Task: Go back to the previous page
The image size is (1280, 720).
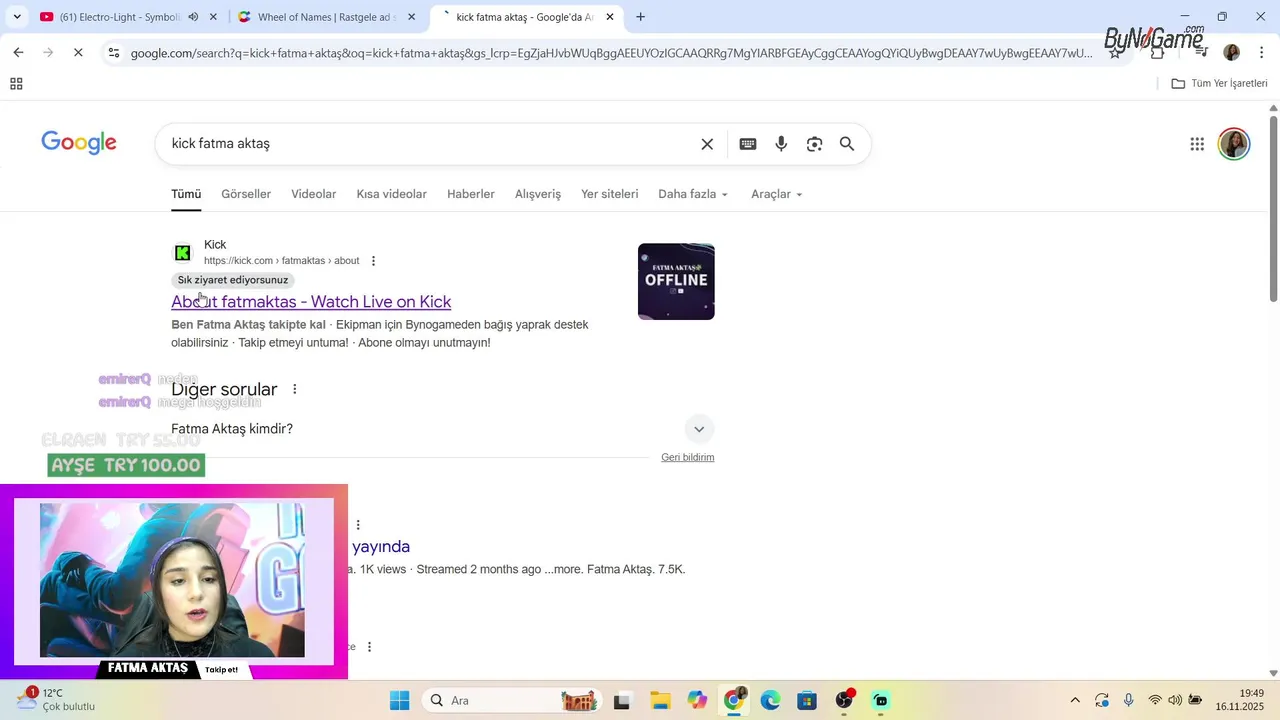Action: pyautogui.click(x=18, y=53)
